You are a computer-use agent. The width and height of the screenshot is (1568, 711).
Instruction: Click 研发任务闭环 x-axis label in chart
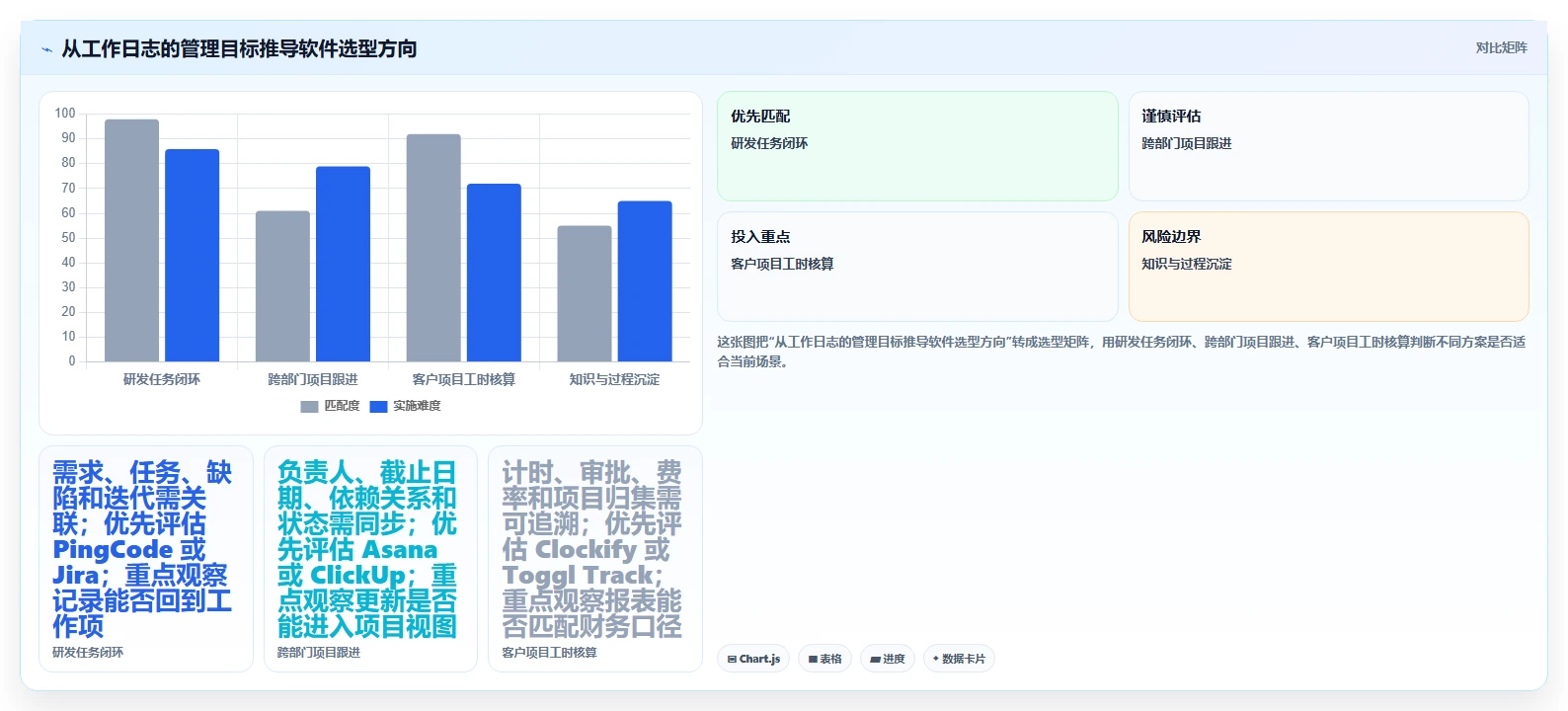pos(161,379)
